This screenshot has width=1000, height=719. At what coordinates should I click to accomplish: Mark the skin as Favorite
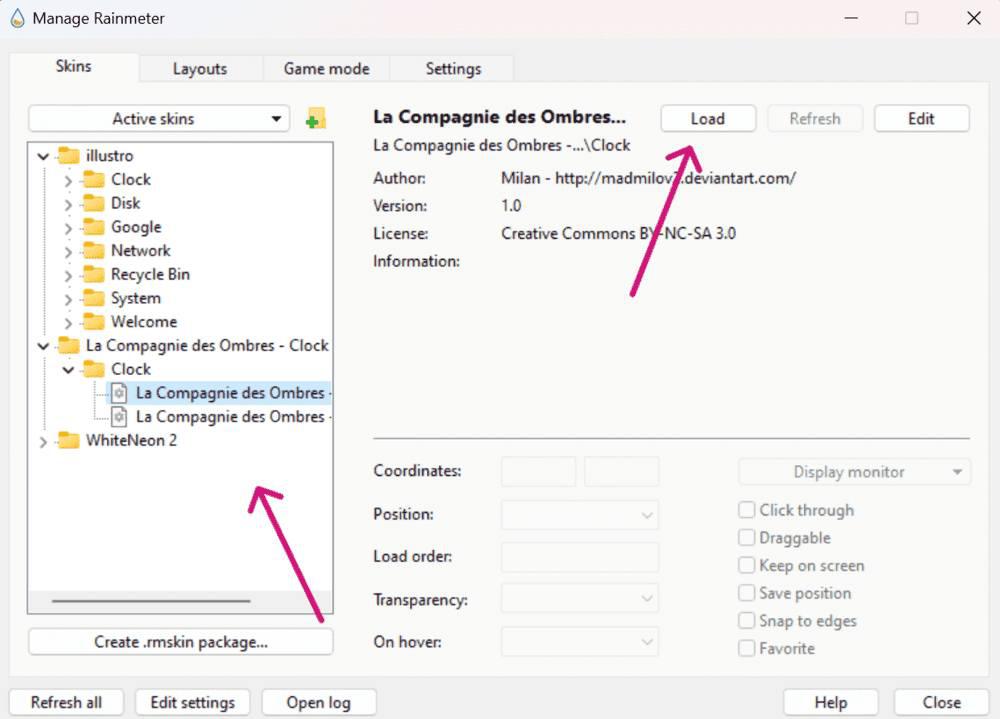tap(746, 648)
